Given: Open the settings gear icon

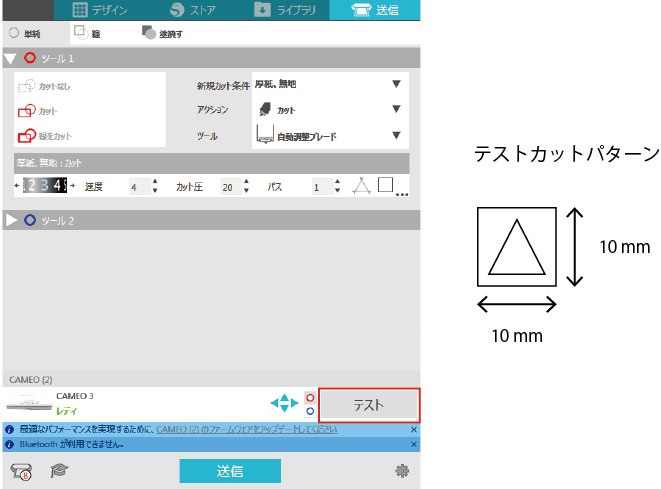Looking at the screenshot, I should tap(402, 471).
